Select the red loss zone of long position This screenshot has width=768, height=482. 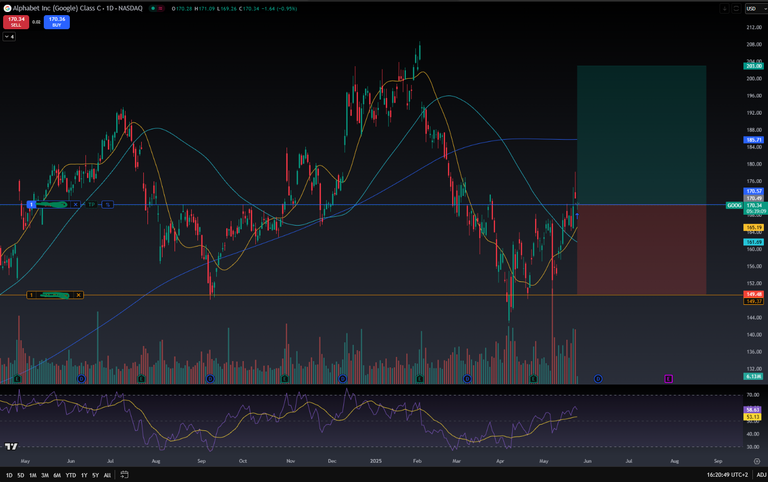[x=642, y=249]
